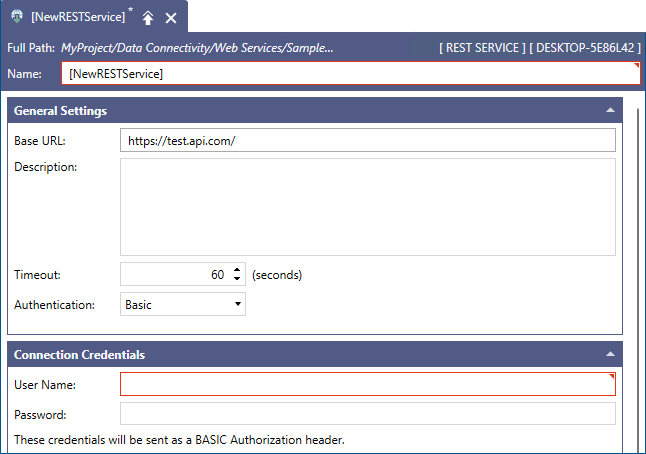Click the vertical scrollbar on right
The image size is (646, 454).
[638, 280]
